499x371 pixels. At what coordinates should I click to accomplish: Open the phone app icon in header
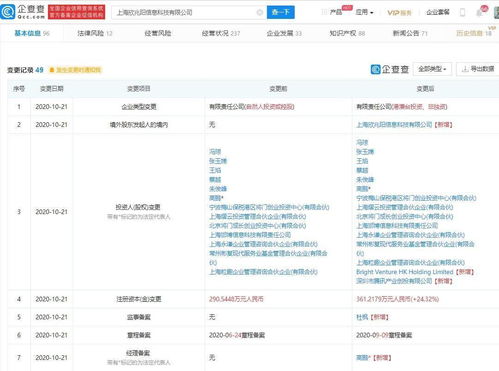pos(462,12)
